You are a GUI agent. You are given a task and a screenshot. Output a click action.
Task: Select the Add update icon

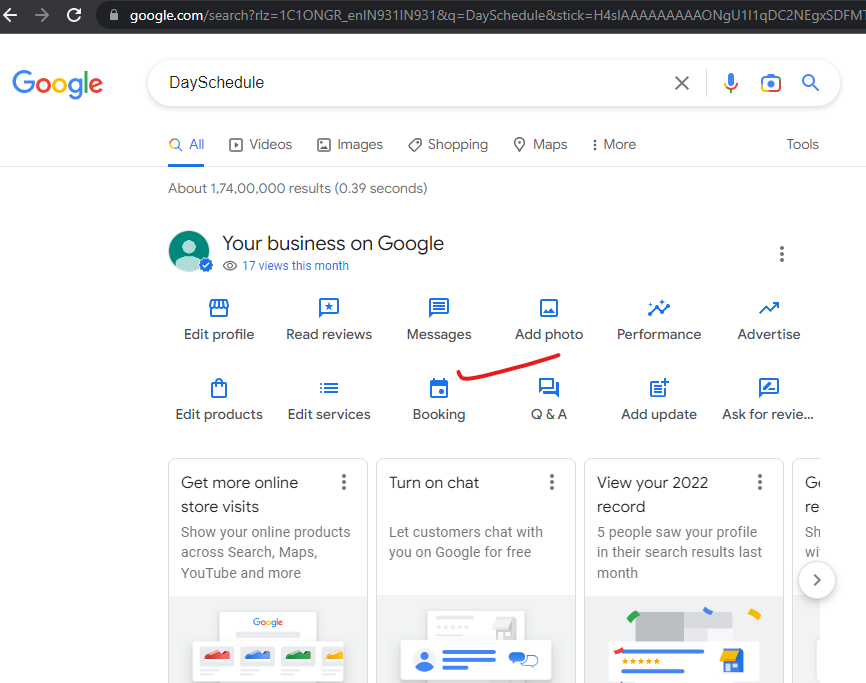(x=658, y=389)
